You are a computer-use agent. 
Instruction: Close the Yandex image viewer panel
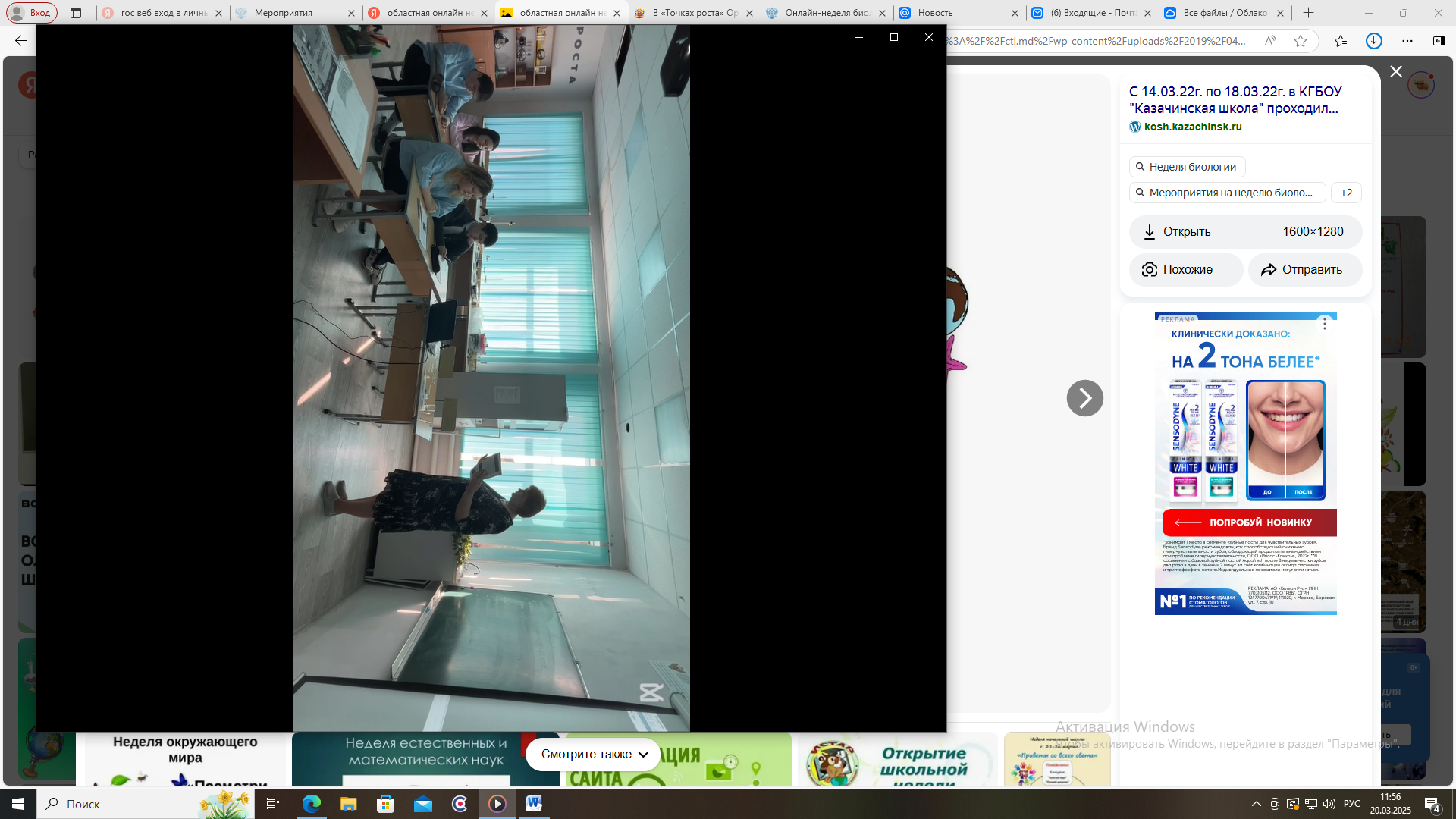coord(1396,71)
